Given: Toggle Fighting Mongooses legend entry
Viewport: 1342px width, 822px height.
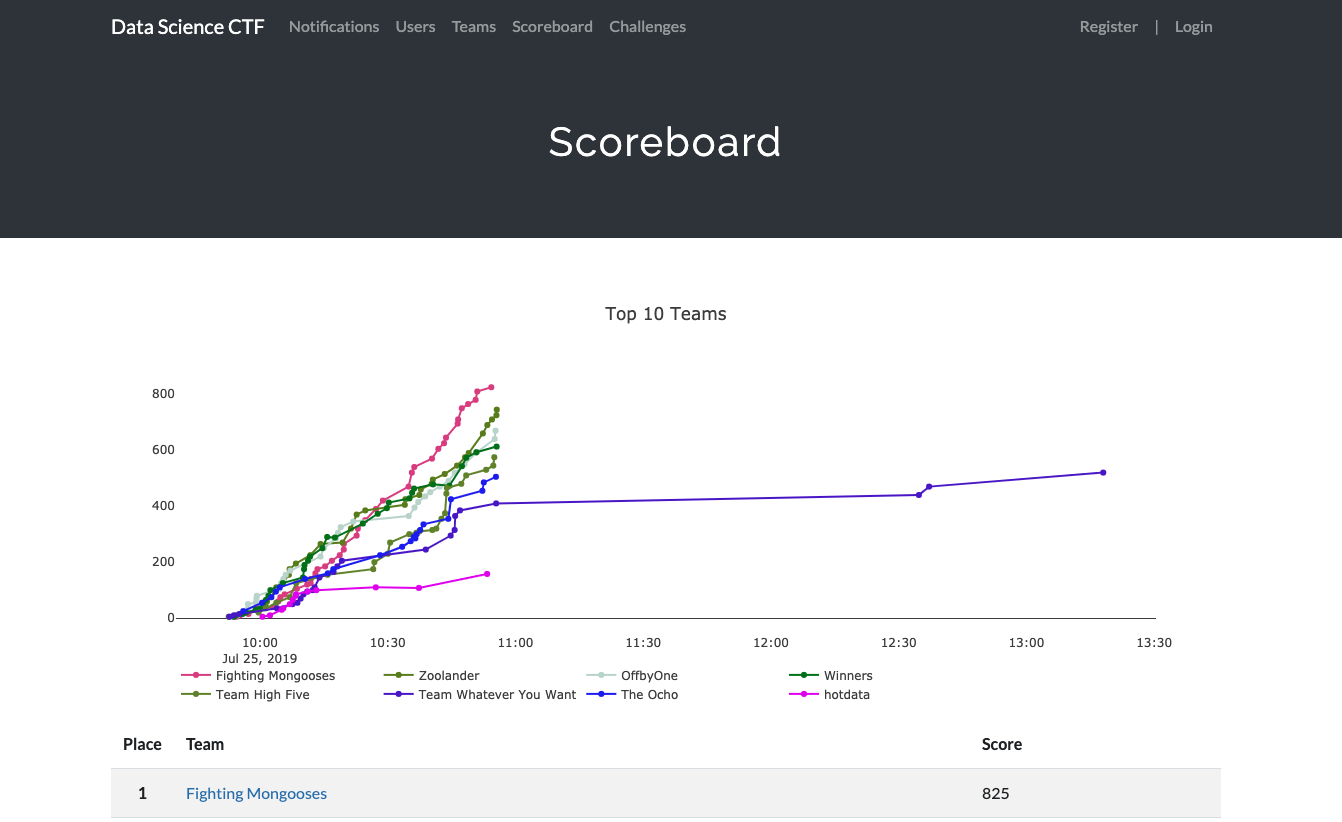Looking at the screenshot, I should 258,676.
